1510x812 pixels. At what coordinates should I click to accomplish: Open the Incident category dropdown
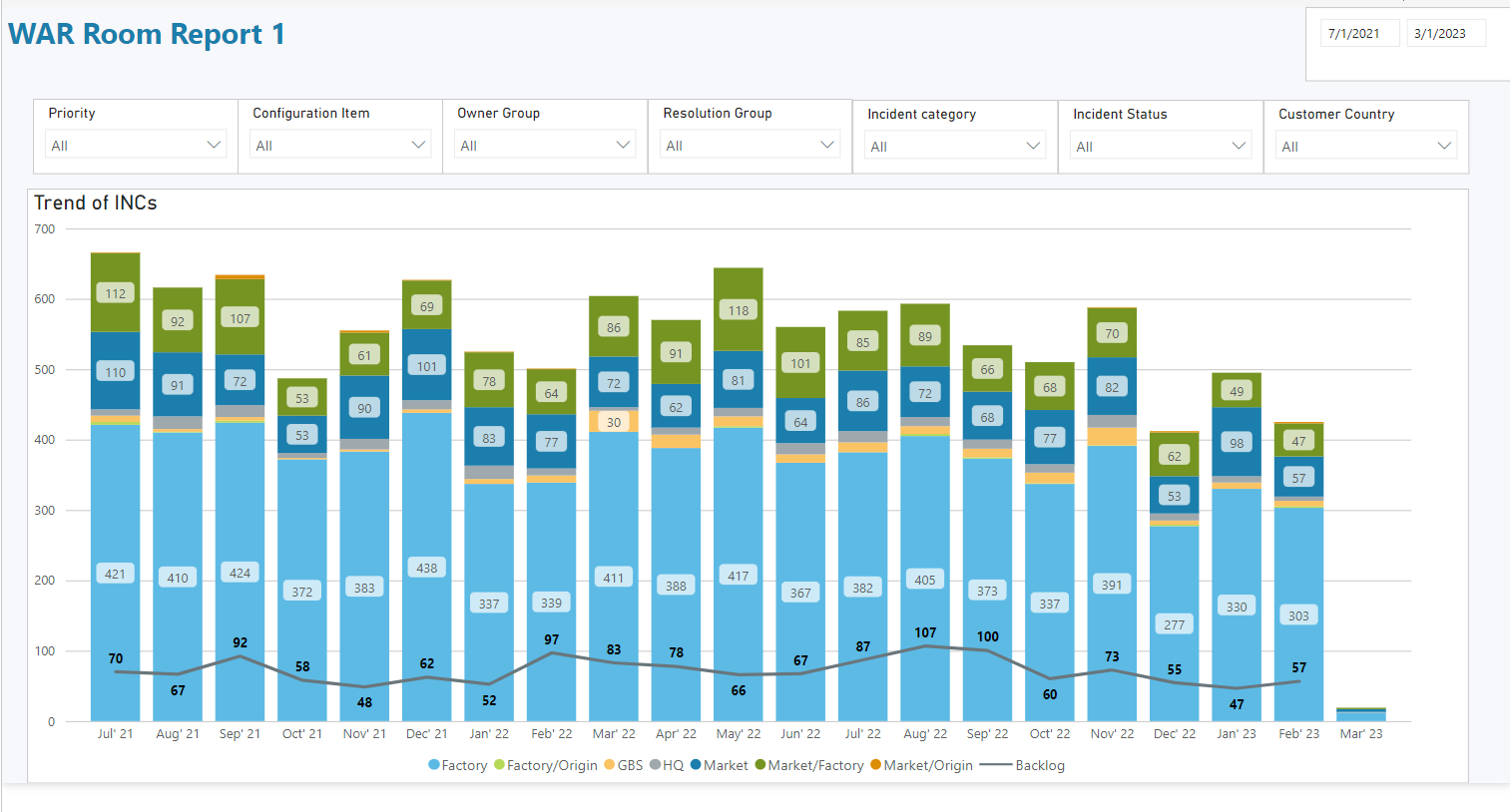(x=955, y=146)
